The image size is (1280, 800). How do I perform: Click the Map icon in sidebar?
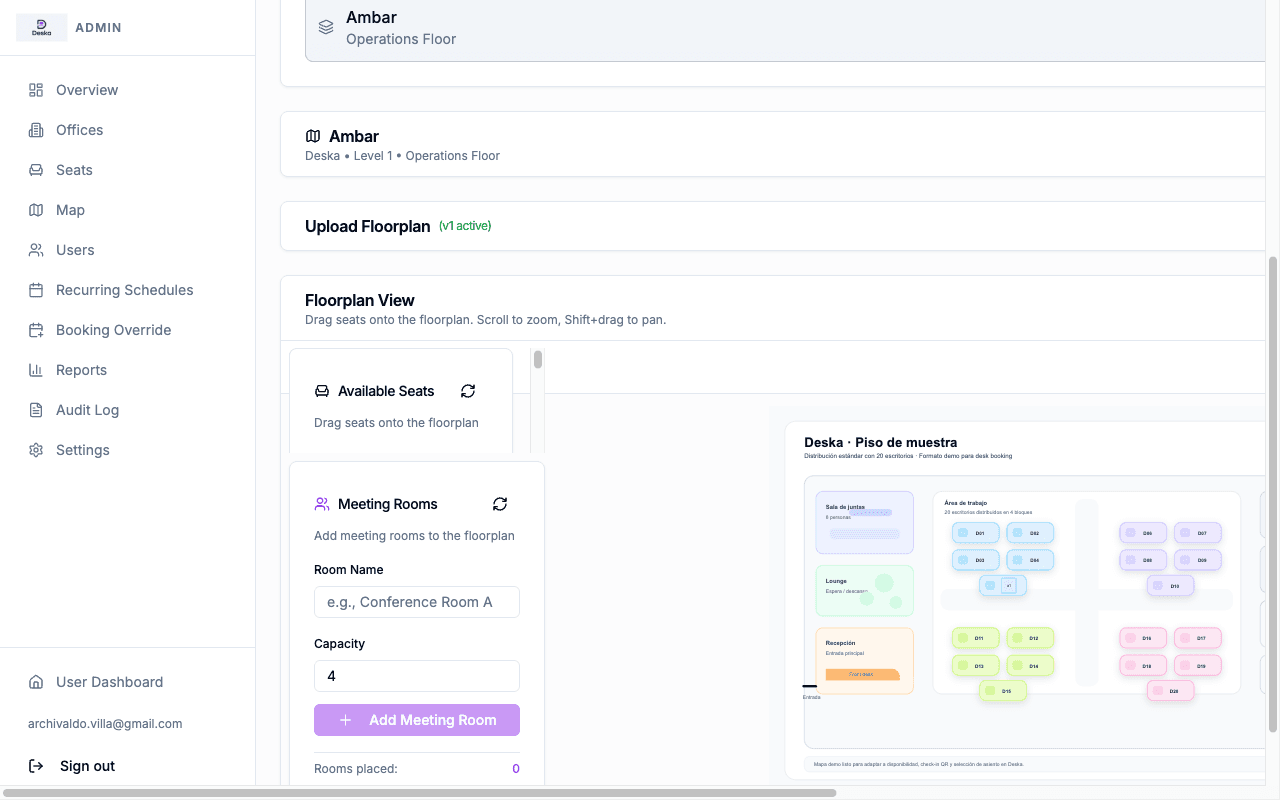(x=36, y=210)
